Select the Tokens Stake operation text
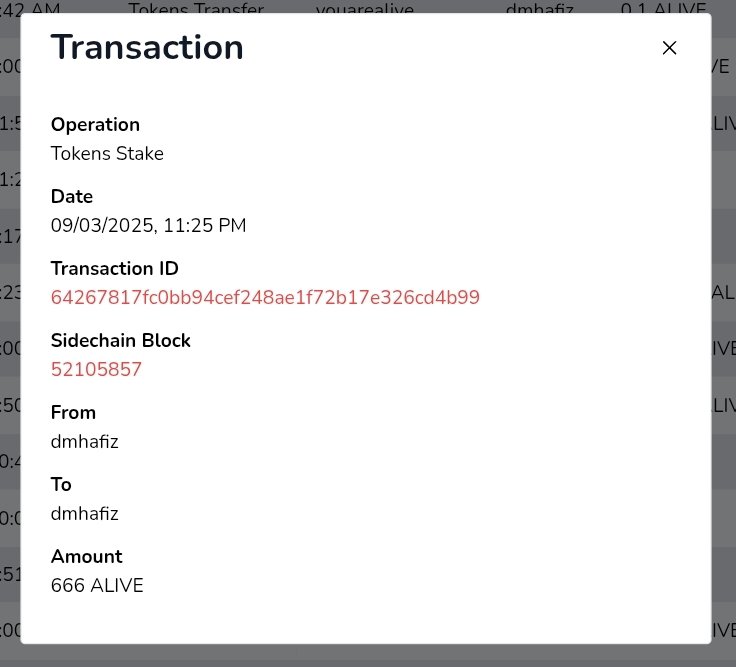The height and width of the screenshot is (667, 736). point(107,153)
